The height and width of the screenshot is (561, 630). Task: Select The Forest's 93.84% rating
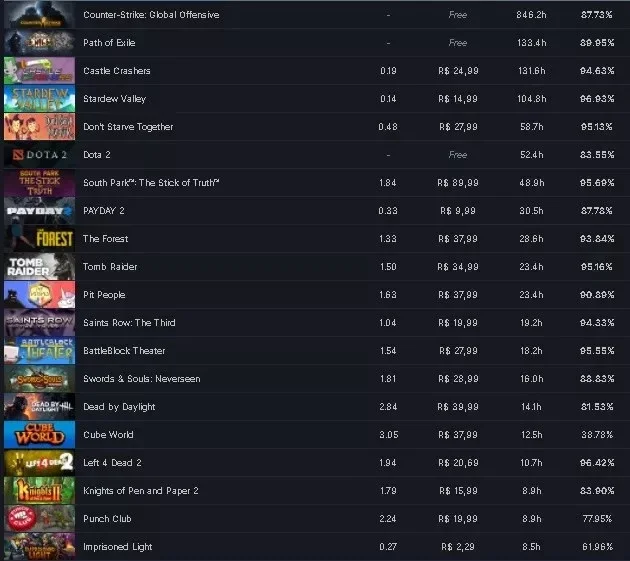[x=597, y=239]
